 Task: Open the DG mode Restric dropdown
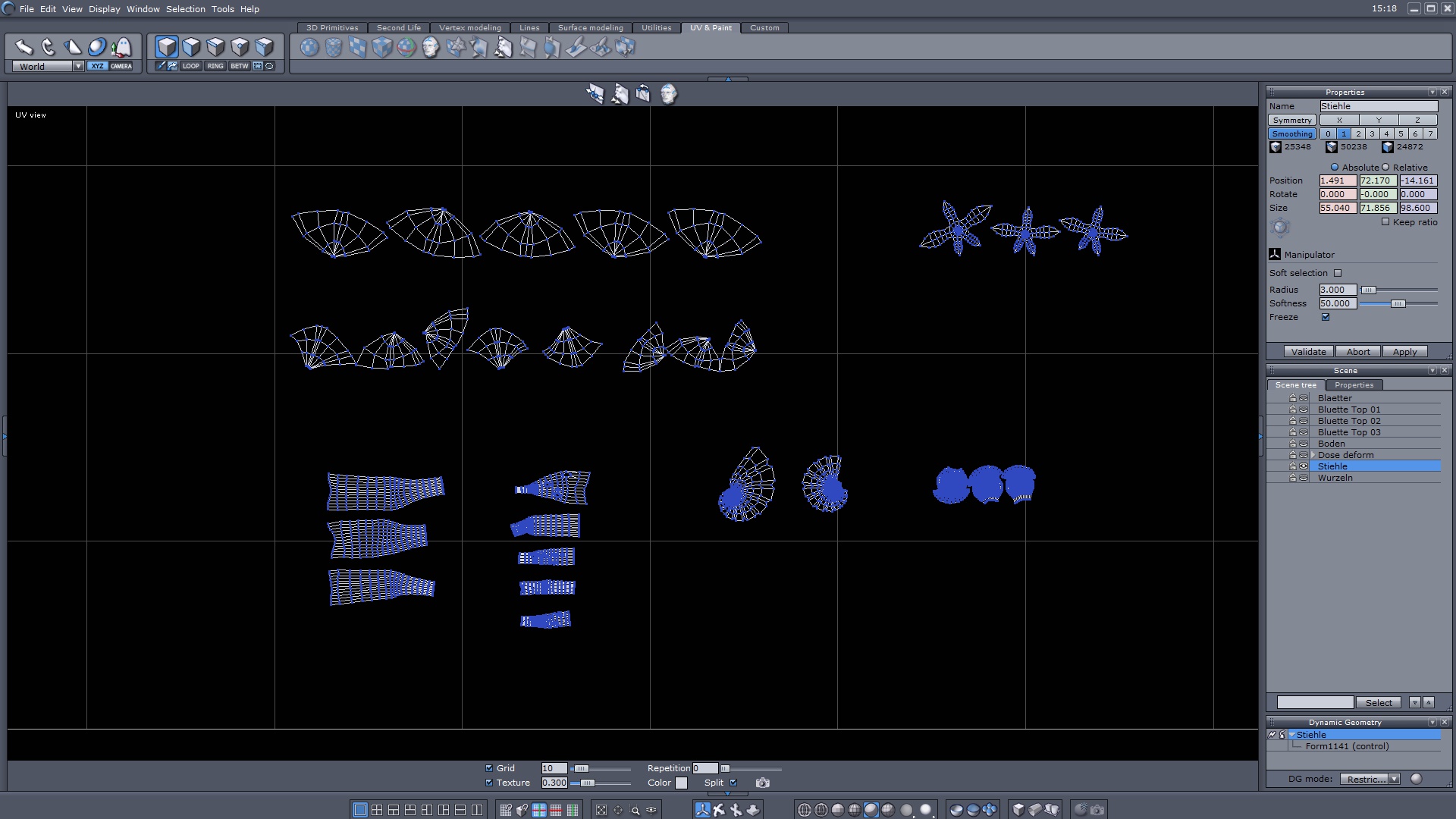coord(1394,779)
